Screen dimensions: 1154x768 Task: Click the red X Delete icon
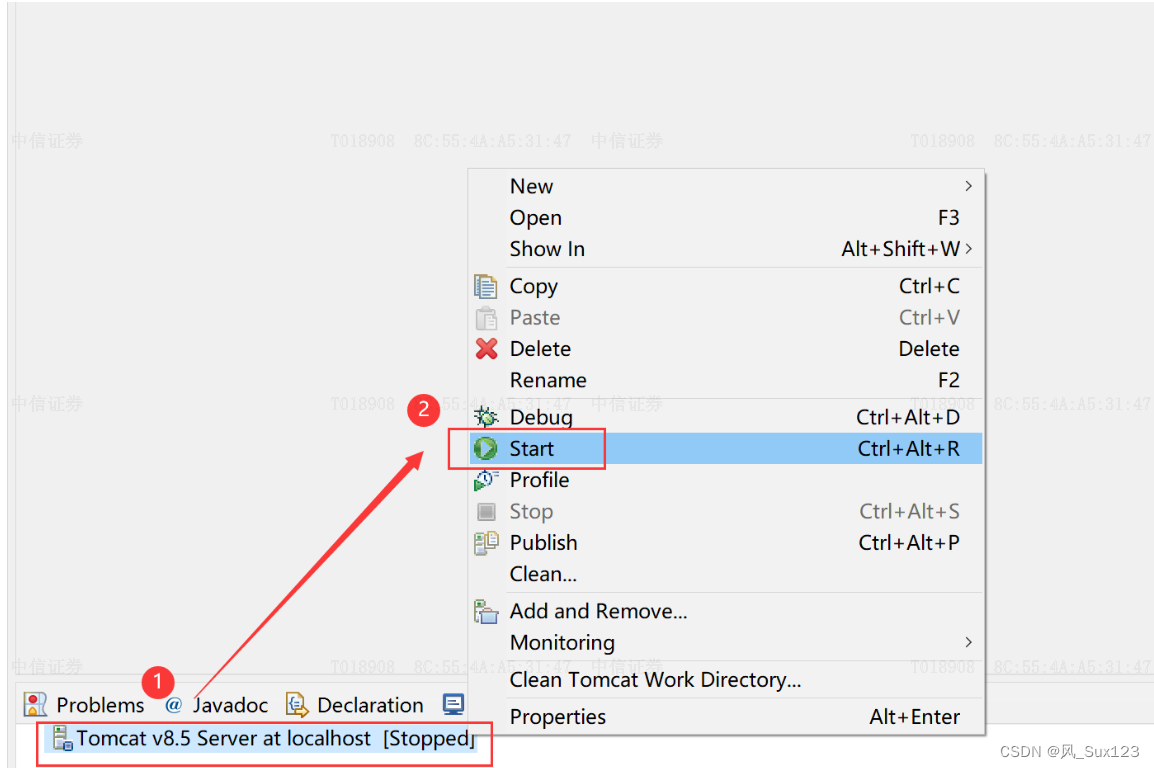[x=486, y=349]
